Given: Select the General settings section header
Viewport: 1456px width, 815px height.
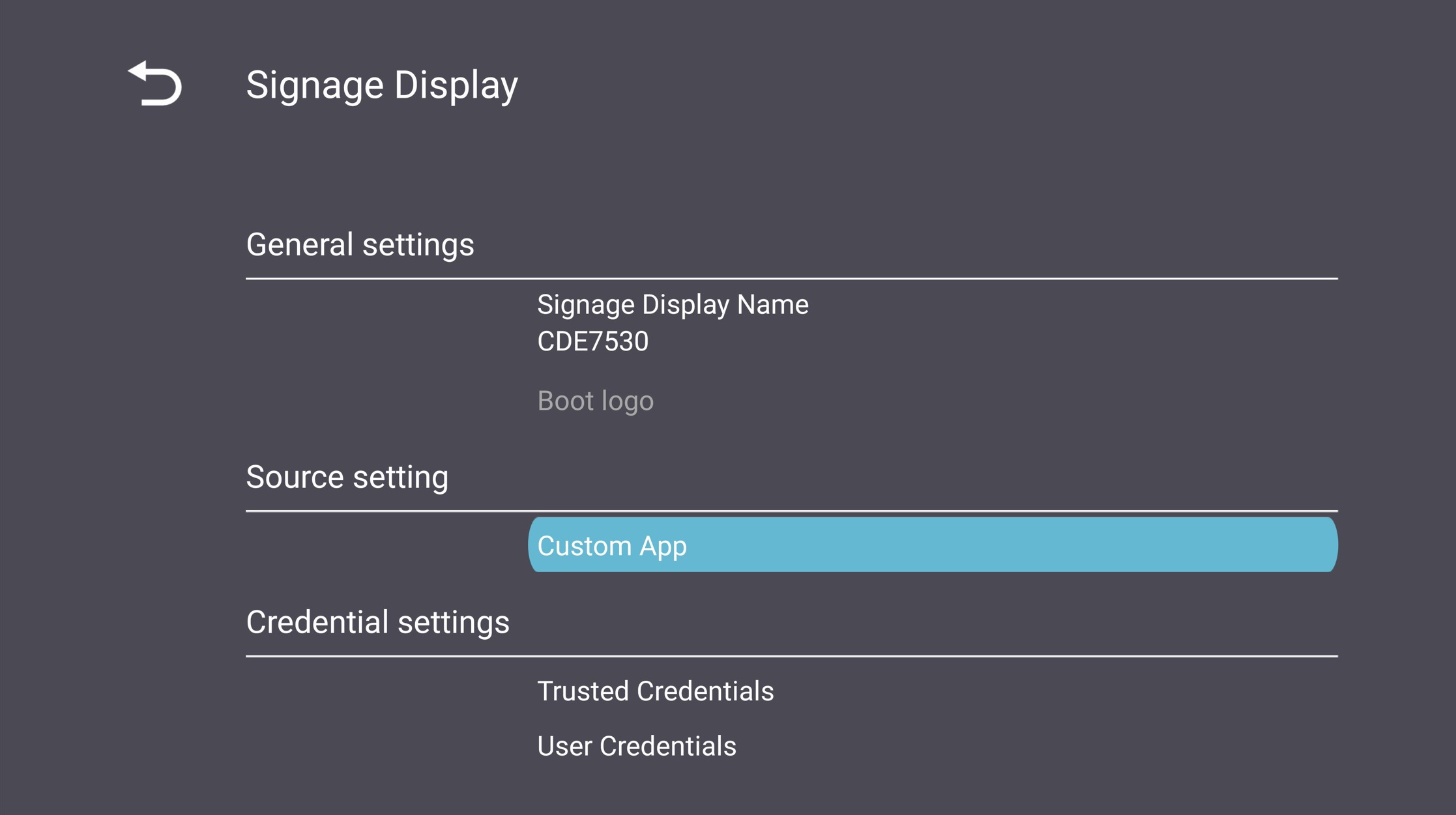Looking at the screenshot, I should 360,245.
